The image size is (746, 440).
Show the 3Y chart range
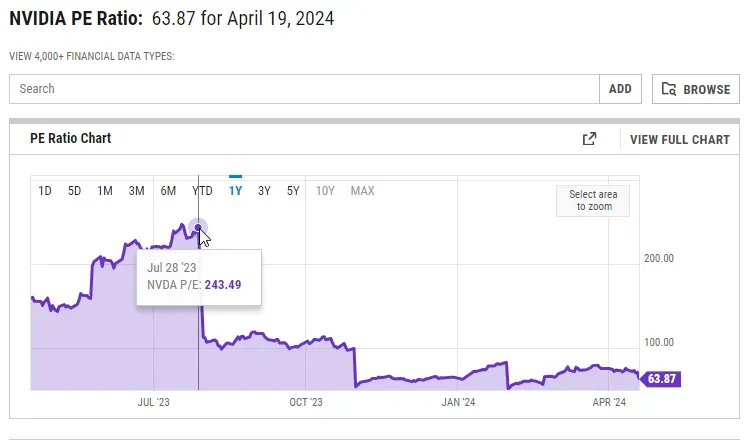click(x=264, y=191)
